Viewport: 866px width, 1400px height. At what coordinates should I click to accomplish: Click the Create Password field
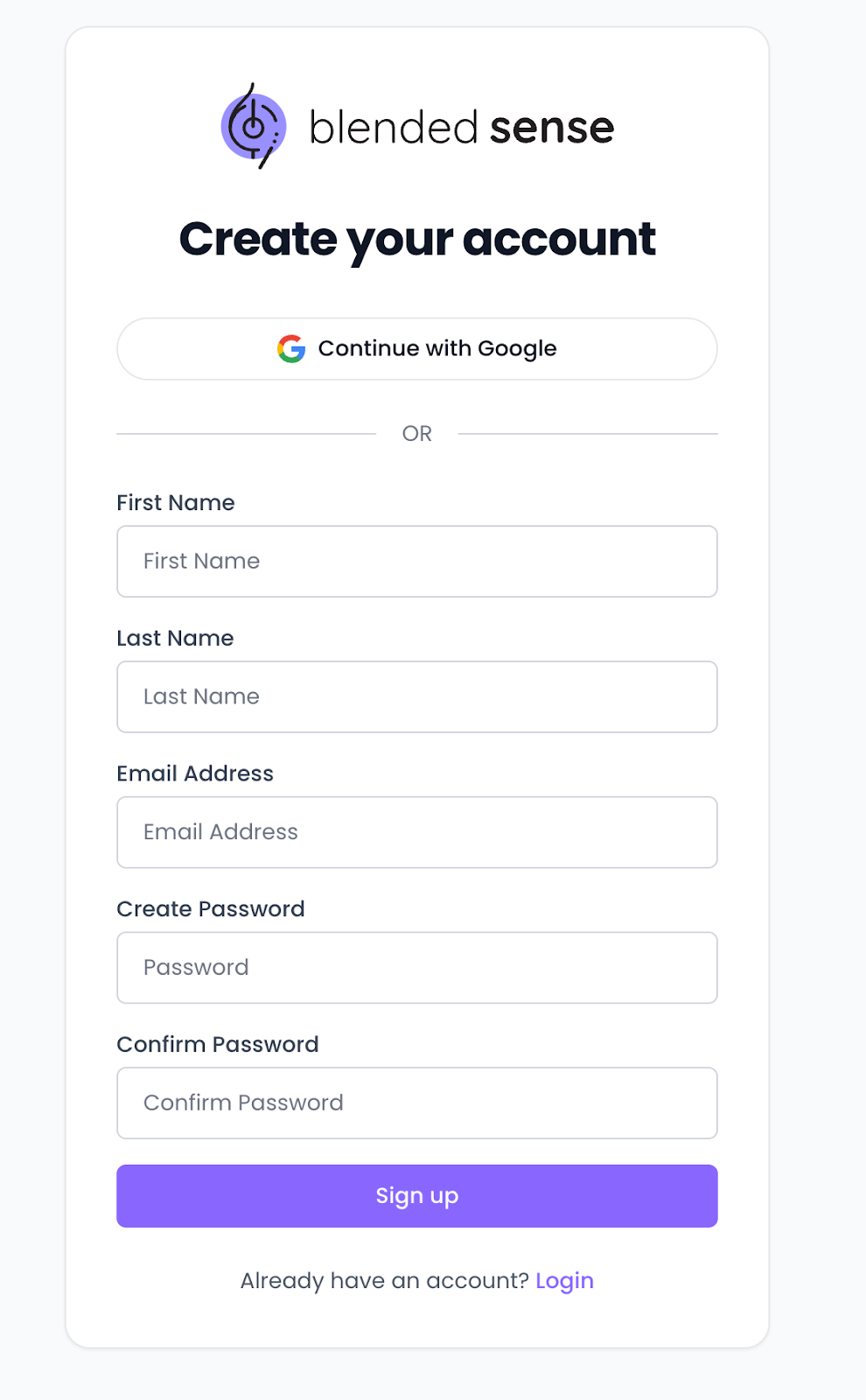[417, 968]
